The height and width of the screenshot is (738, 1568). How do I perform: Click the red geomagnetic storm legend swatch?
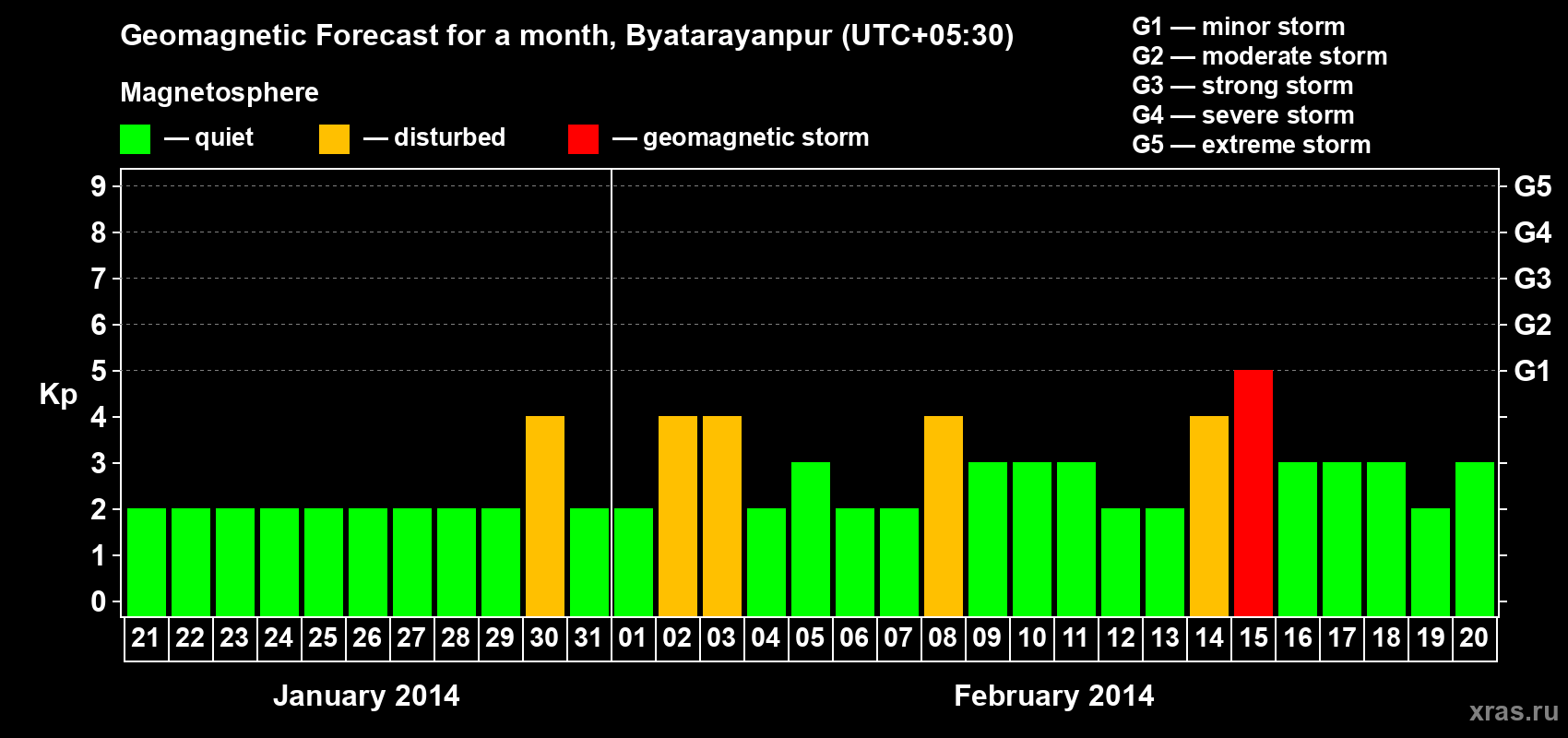click(x=583, y=139)
